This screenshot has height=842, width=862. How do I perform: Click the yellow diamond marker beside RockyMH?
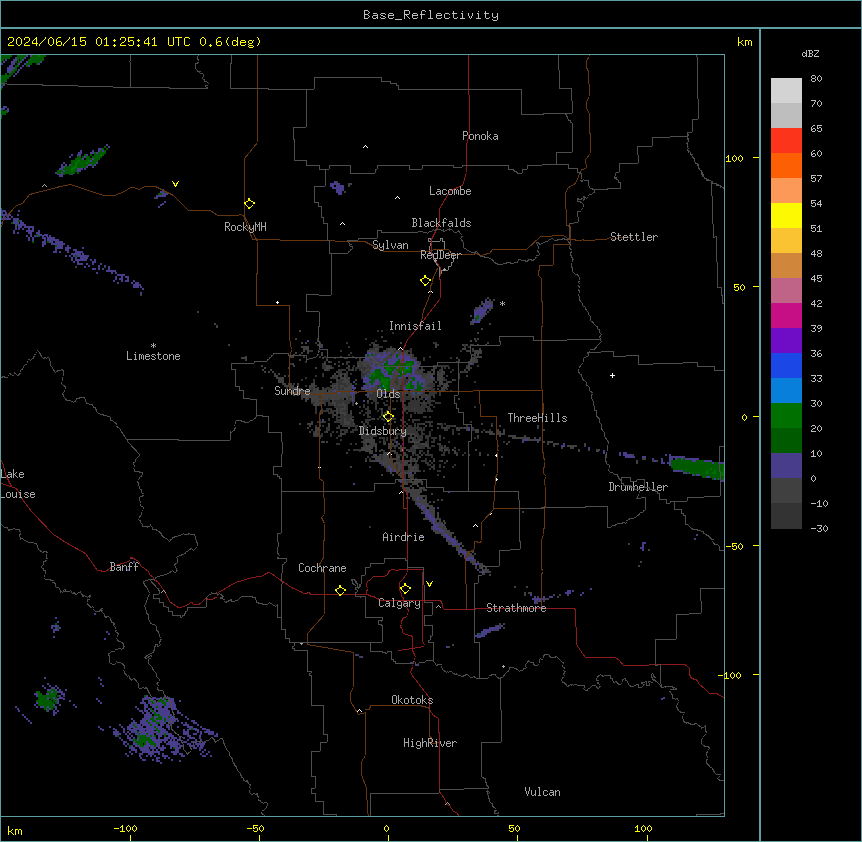tap(249, 204)
